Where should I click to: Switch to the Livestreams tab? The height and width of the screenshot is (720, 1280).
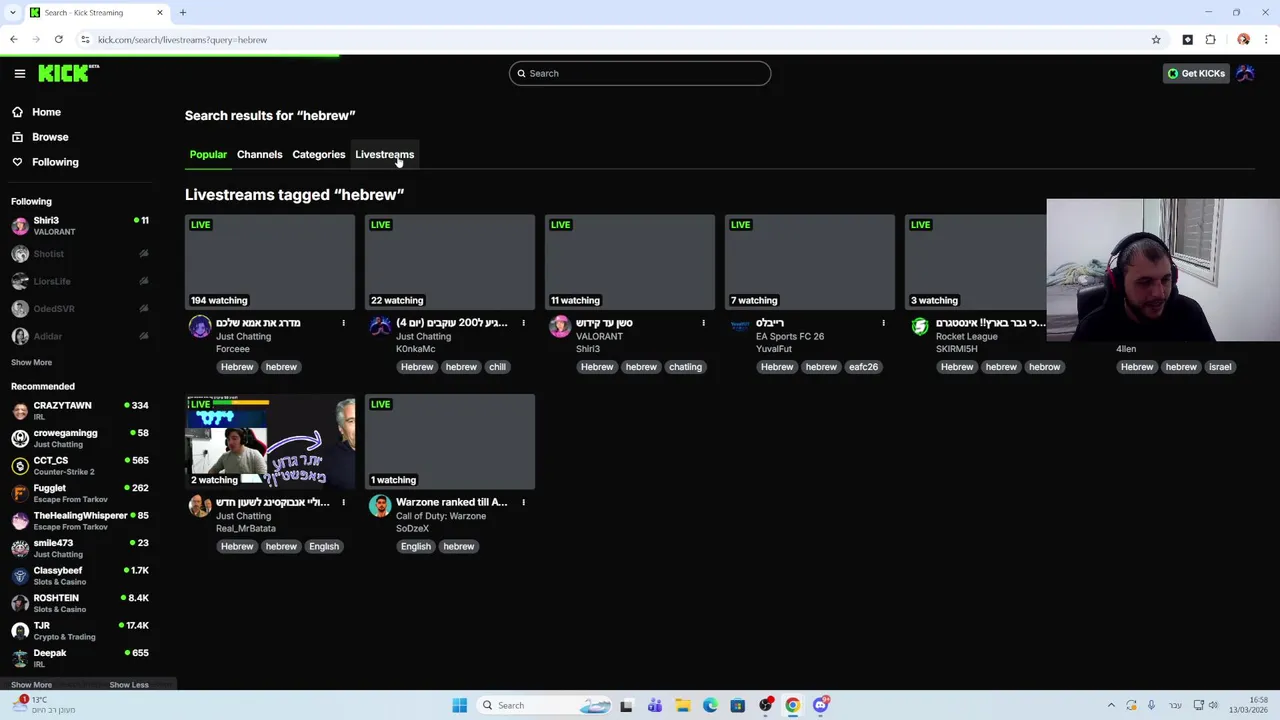(x=384, y=154)
